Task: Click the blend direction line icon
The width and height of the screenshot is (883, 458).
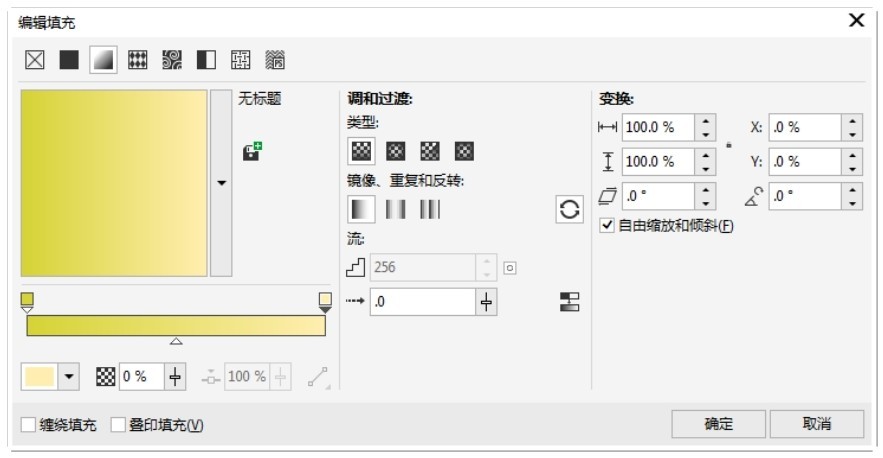Action: (318, 377)
